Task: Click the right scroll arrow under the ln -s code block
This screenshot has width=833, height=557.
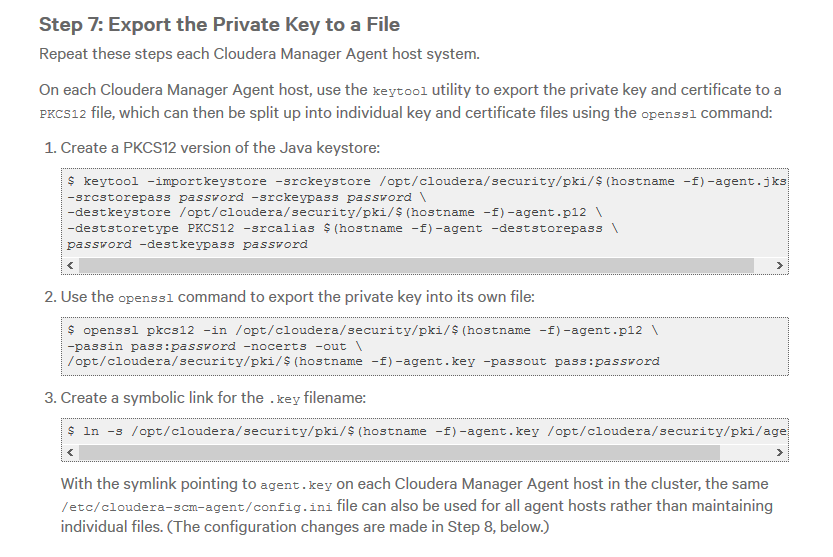Action: coord(781,452)
